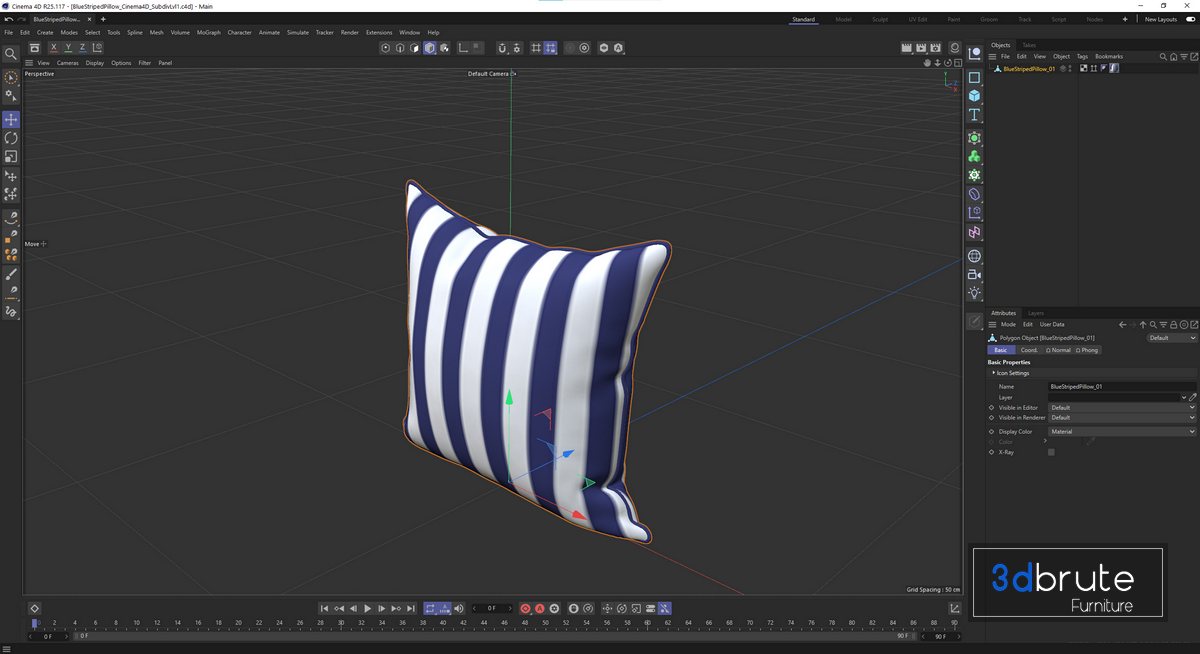Click the Text spline tool icon

(974, 115)
